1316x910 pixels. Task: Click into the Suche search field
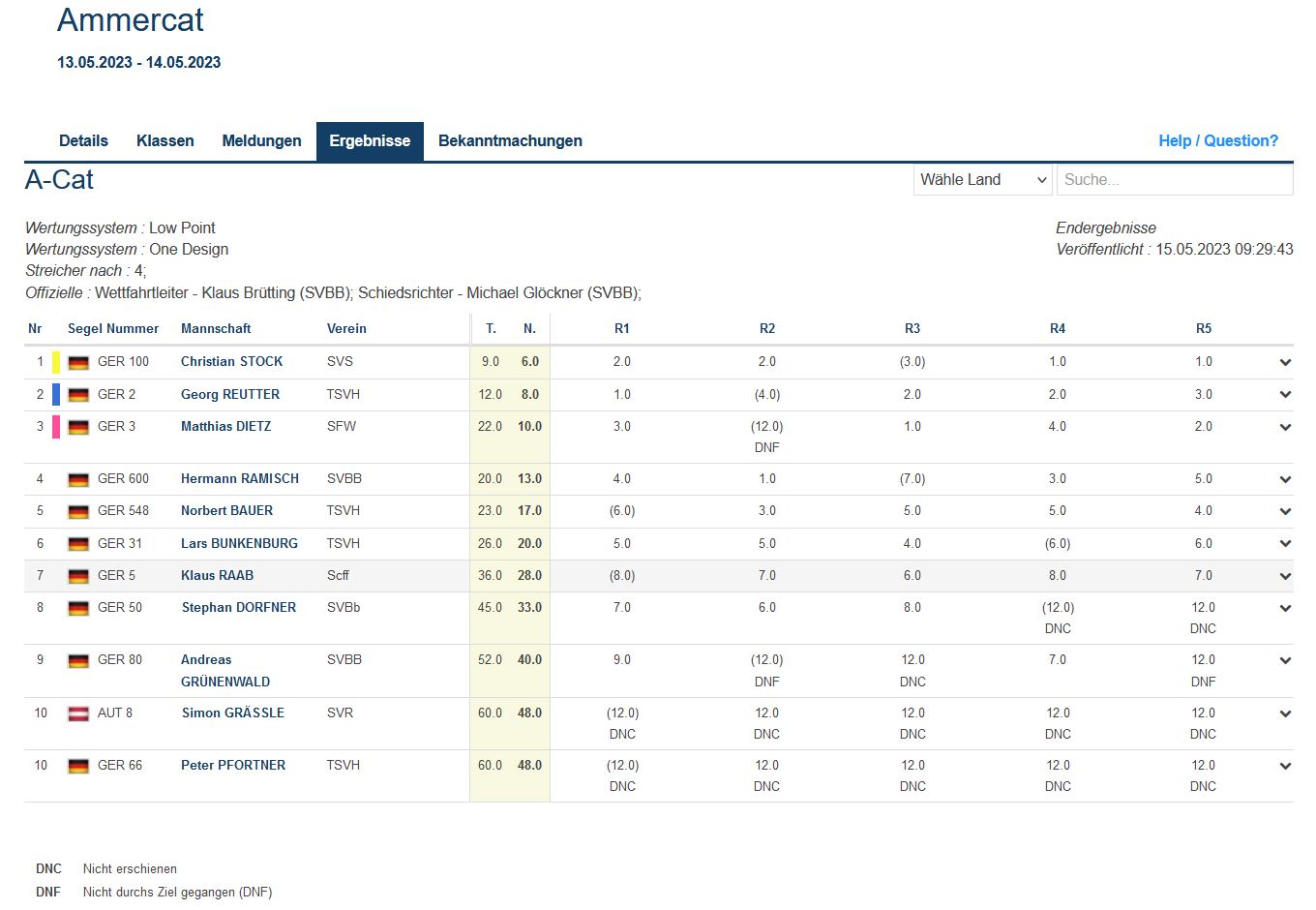[x=1174, y=180]
